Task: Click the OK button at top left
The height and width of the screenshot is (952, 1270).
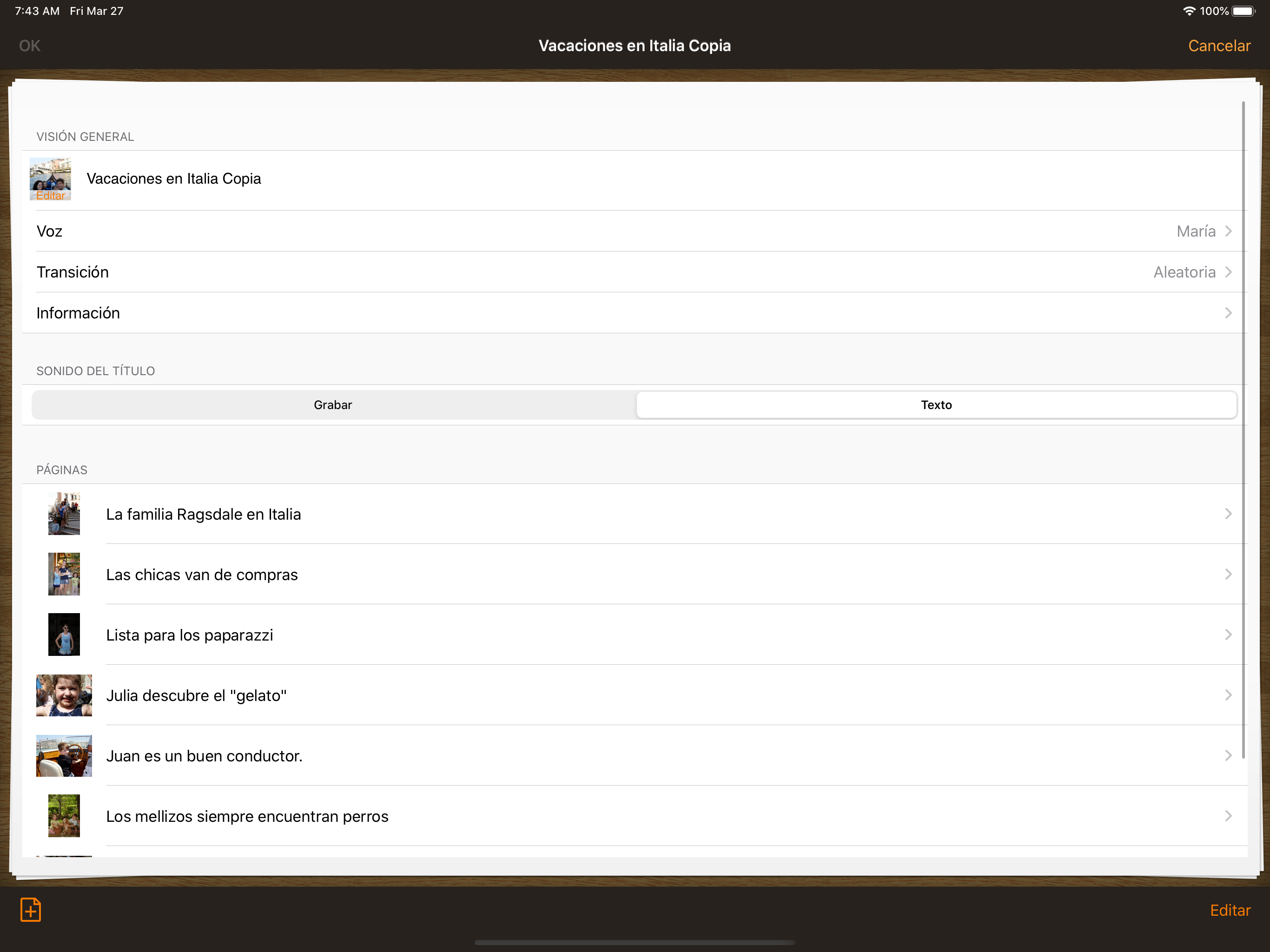Action: (x=29, y=46)
